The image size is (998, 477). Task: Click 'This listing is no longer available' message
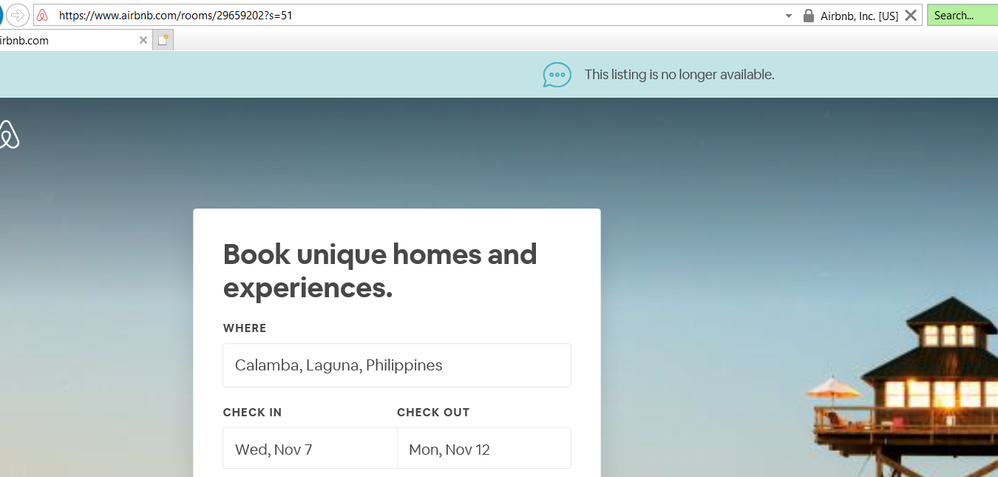click(679, 75)
